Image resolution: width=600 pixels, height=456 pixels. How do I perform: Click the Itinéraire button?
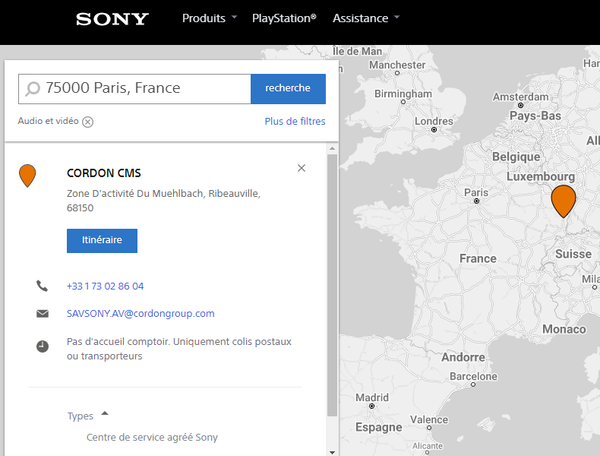click(x=102, y=241)
